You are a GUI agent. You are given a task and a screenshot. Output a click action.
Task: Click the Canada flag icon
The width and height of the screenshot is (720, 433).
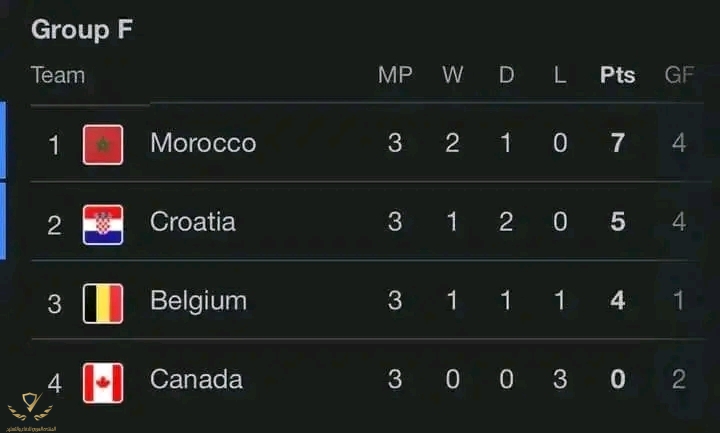[x=103, y=383]
